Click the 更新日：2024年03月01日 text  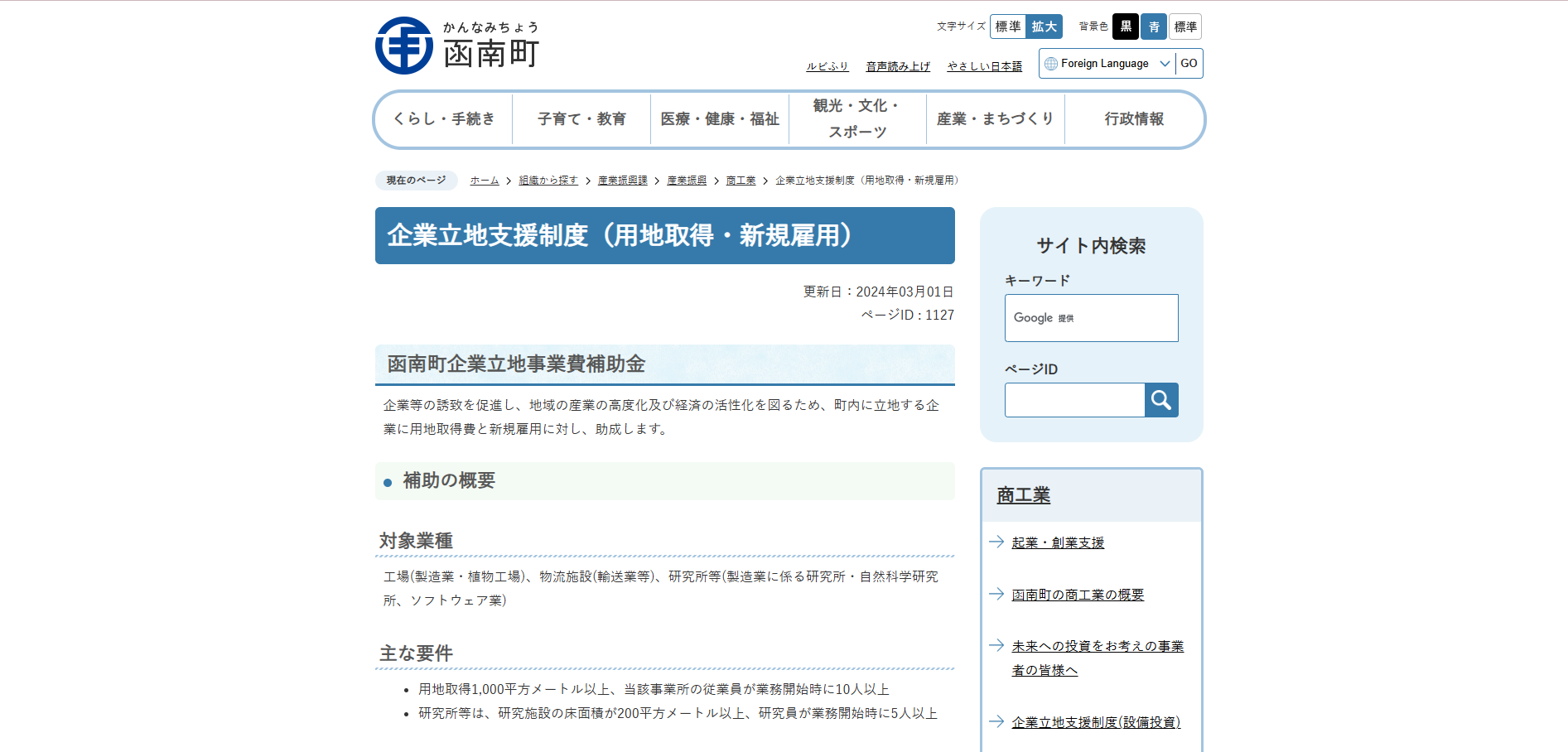click(x=878, y=292)
